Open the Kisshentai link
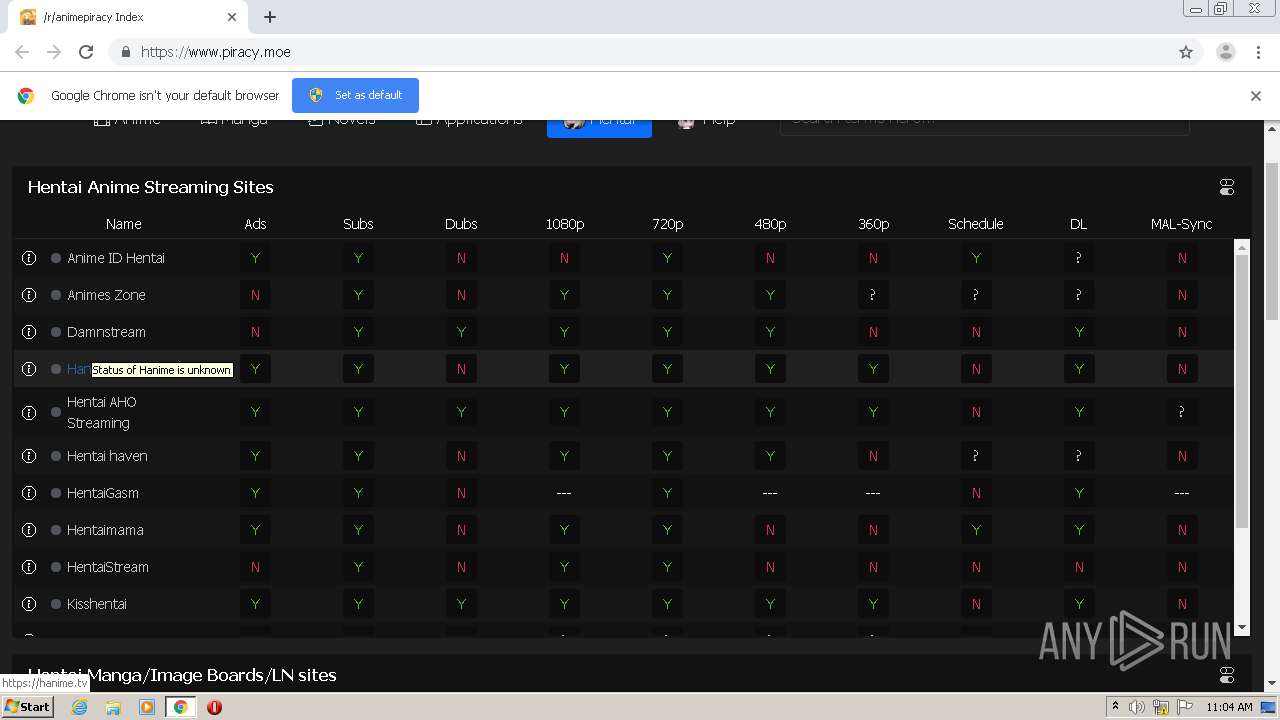The image size is (1280, 720). coord(97,604)
